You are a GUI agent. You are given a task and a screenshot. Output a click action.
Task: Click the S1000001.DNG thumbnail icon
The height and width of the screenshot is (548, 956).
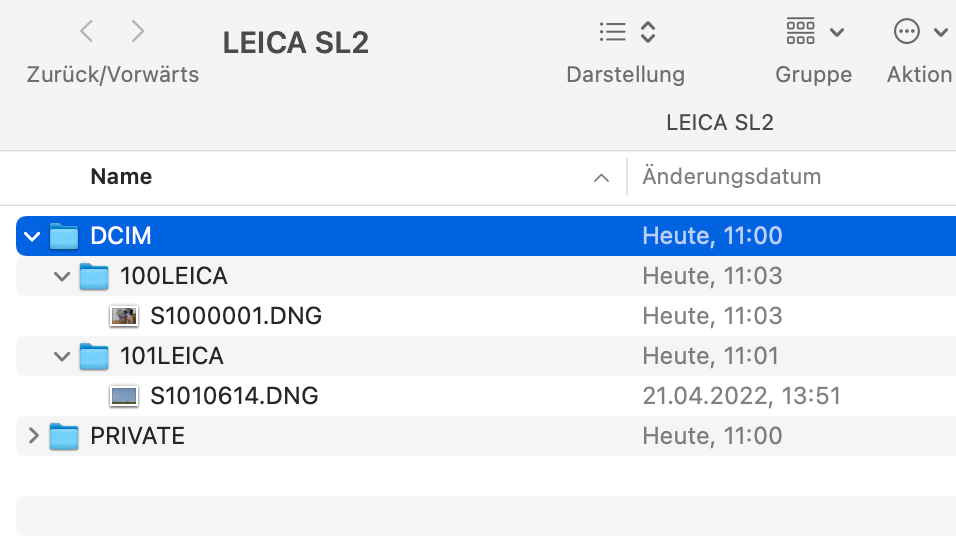(124, 316)
